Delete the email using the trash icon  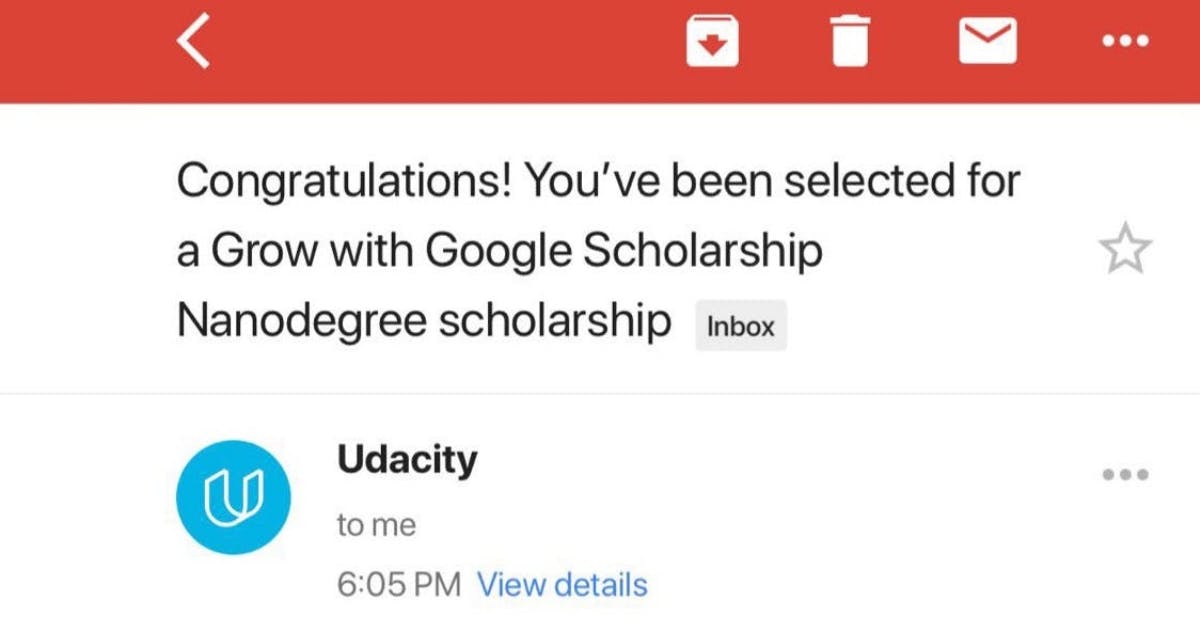(849, 42)
